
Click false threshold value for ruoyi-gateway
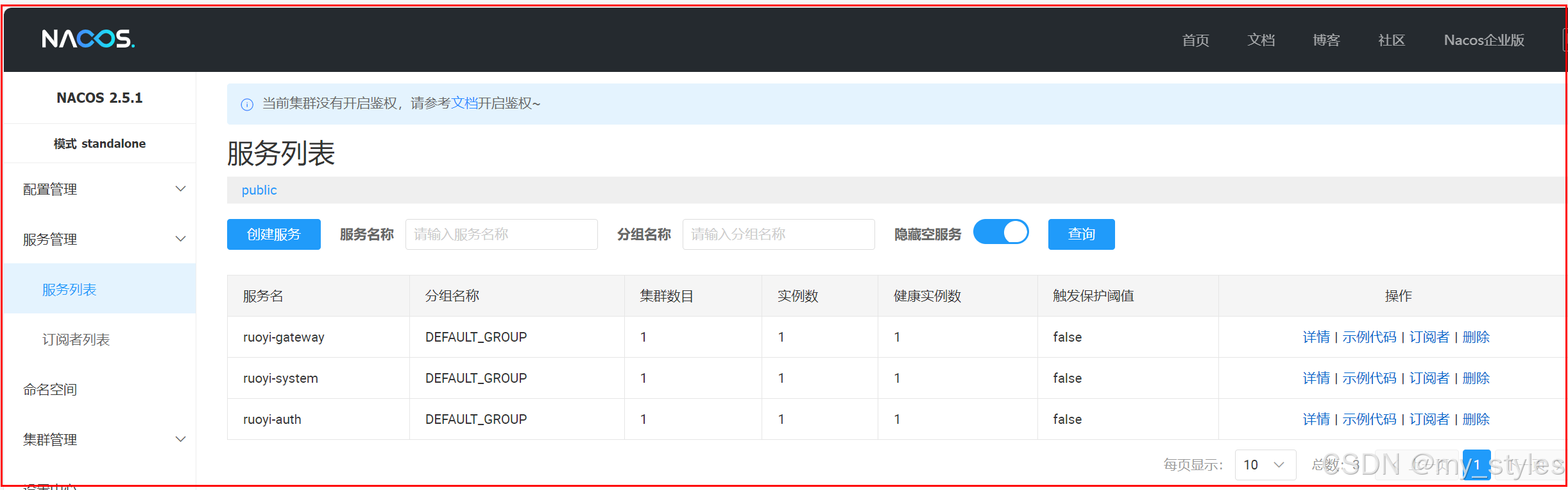(x=1067, y=337)
